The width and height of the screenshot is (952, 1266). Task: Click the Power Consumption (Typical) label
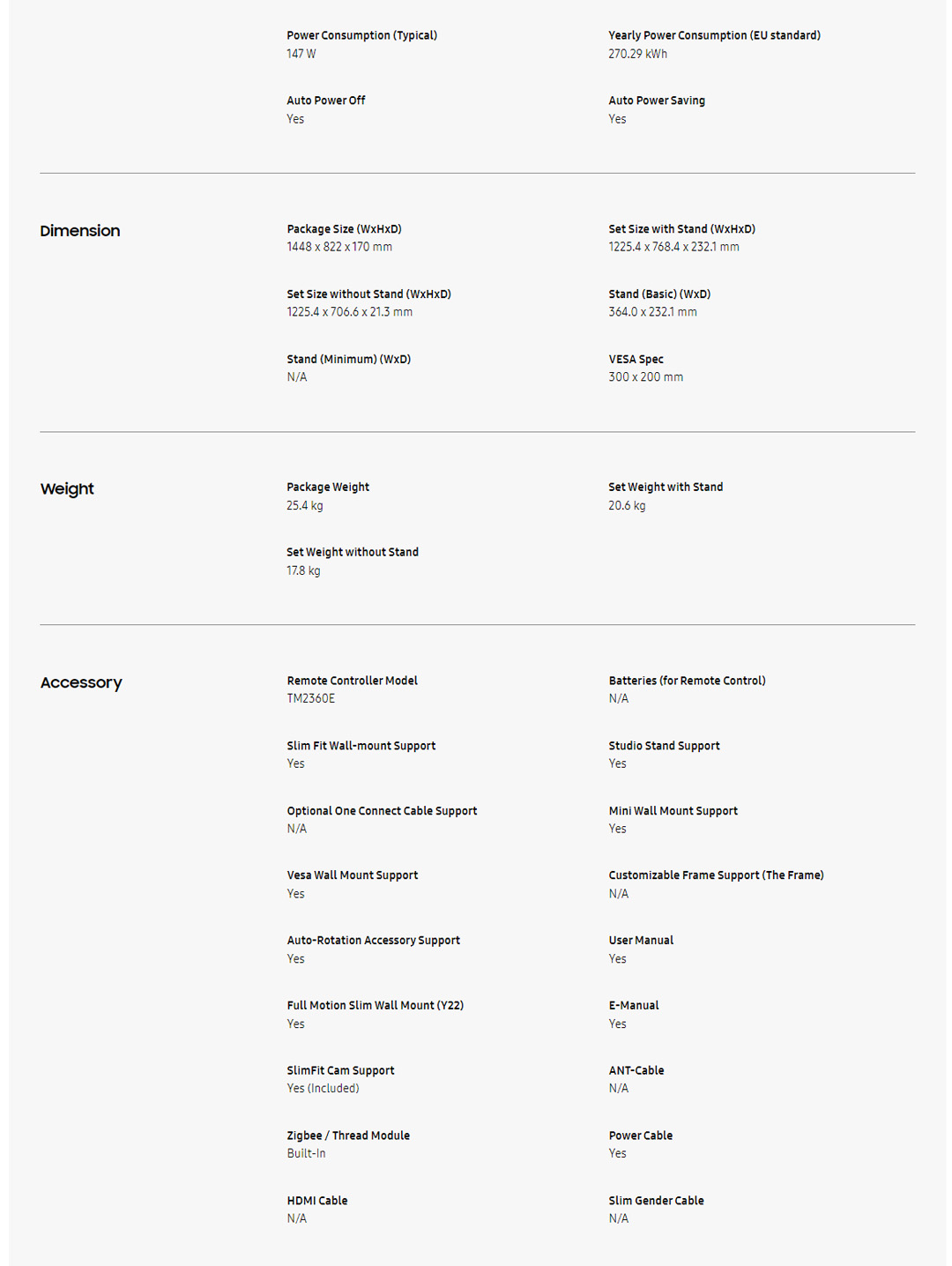pos(361,35)
